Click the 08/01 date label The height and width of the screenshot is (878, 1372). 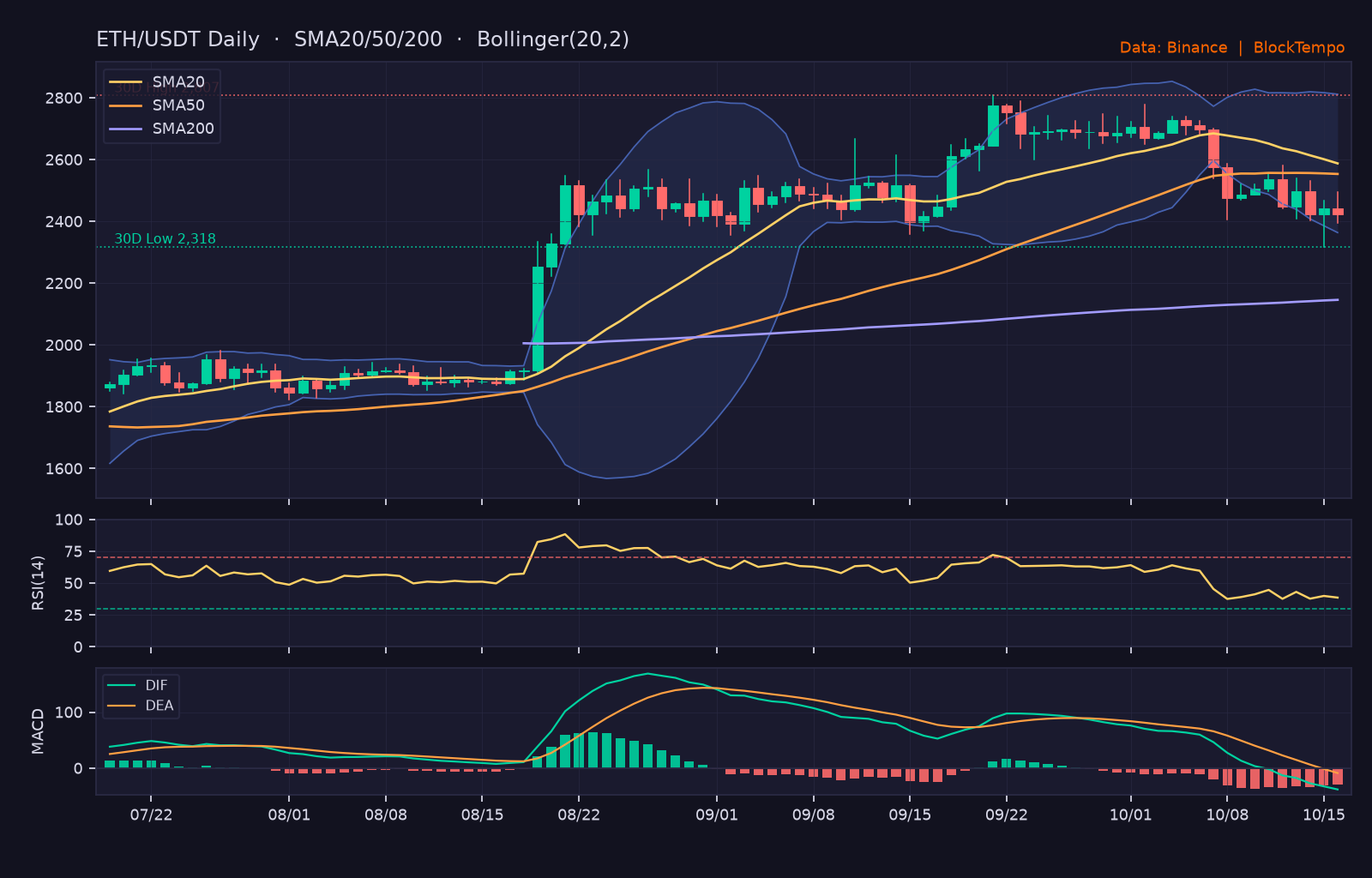coord(289,815)
